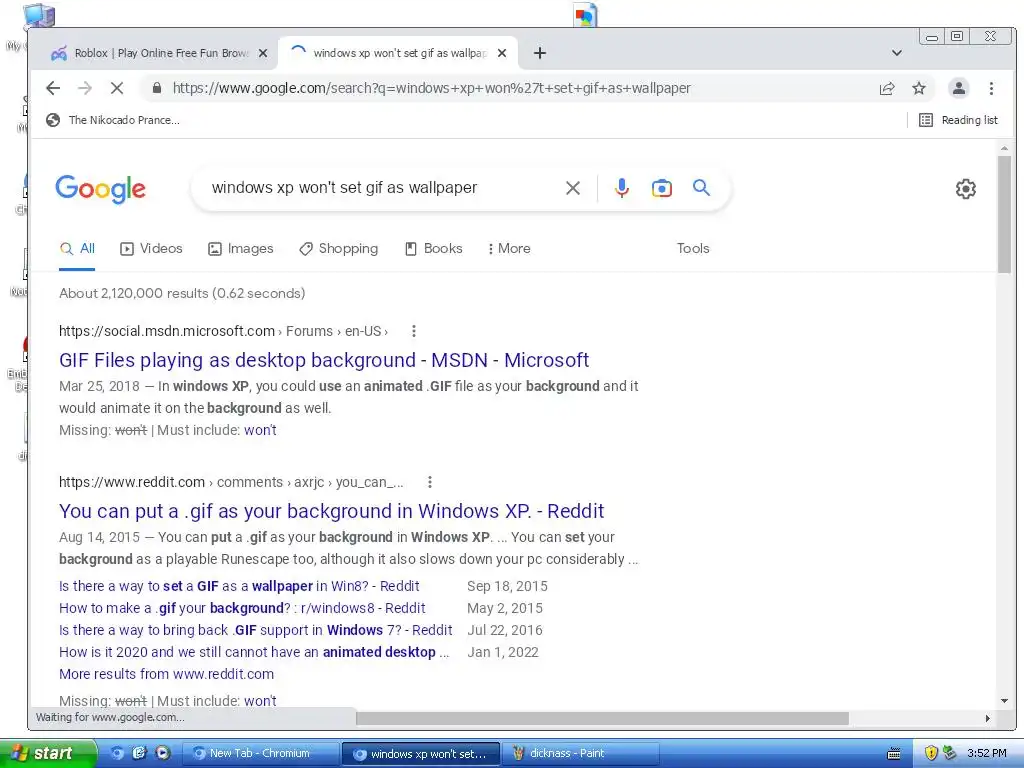
Task: Click into the Google search field
Action: (x=382, y=188)
